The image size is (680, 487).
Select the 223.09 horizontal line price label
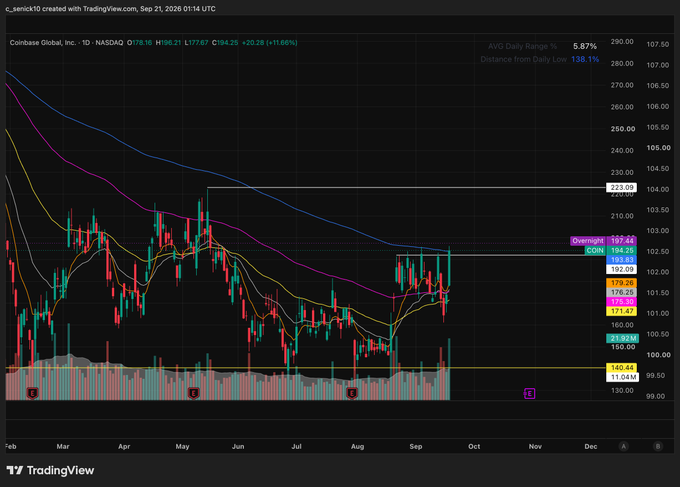pyautogui.click(x=621, y=187)
